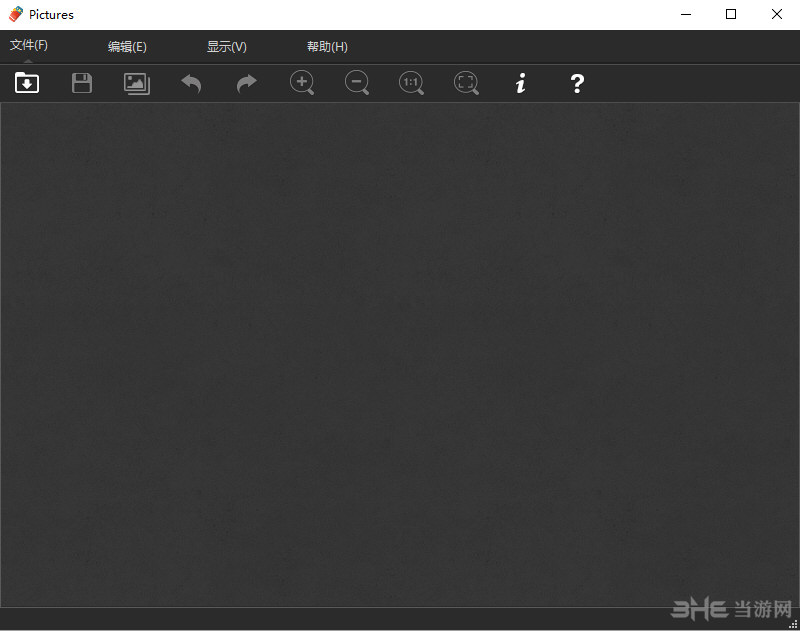The height and width of the screenshot is (631, 800).
Task: Minimize the Pictures window
Action: pos(686,14)
